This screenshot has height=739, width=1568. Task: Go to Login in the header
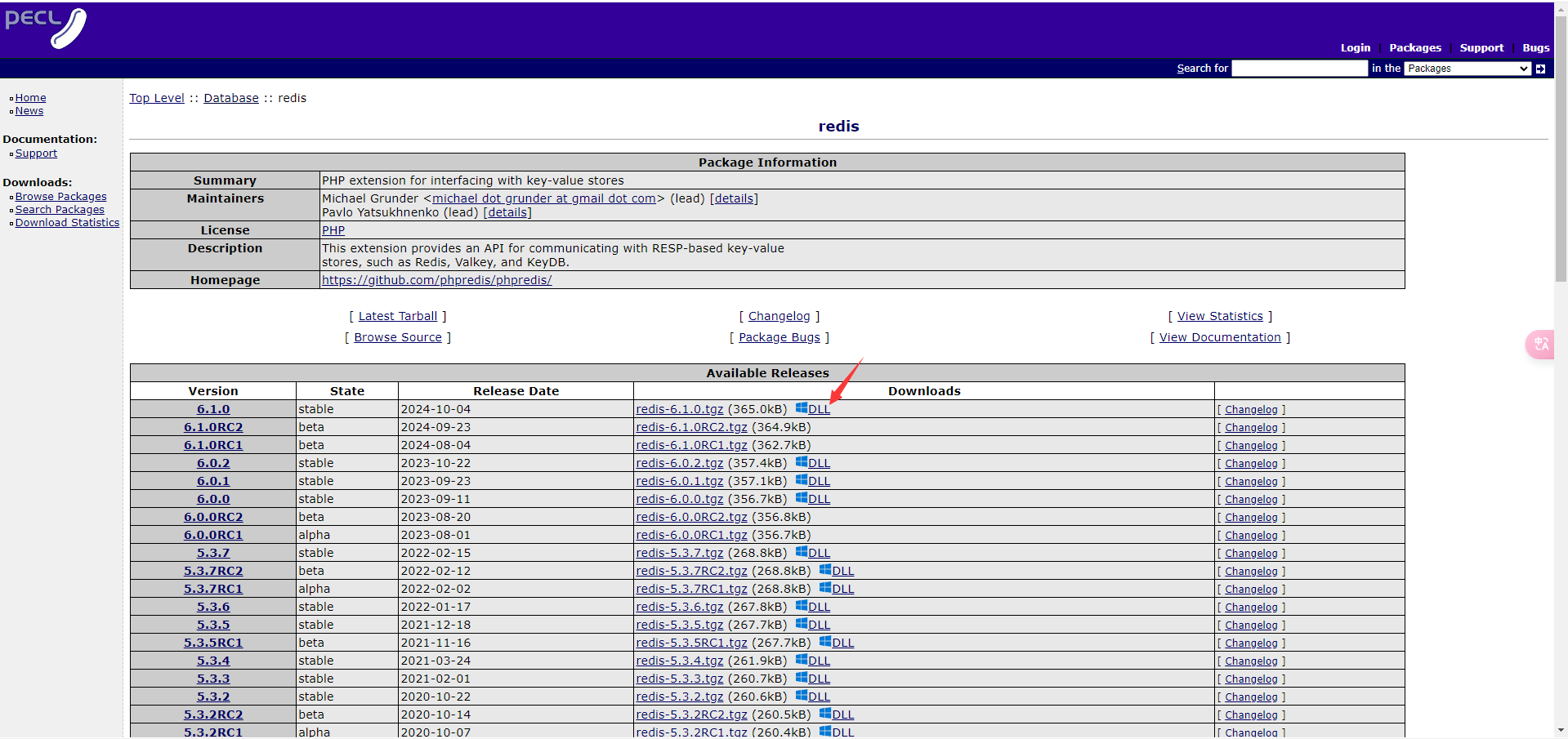click(1355, 48)
